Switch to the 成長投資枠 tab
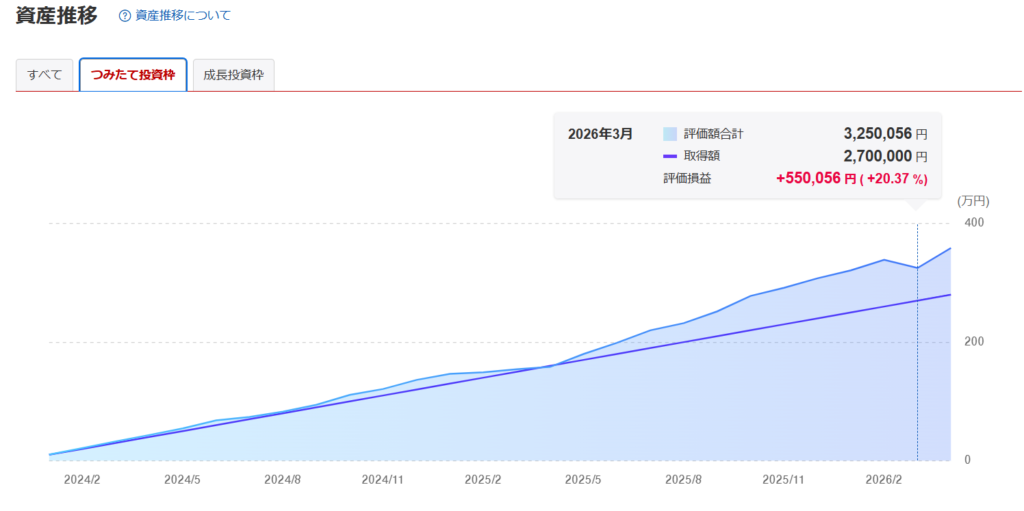Image resolution: width=1024 pixels, height=511 pixels. tap(233, 75)
